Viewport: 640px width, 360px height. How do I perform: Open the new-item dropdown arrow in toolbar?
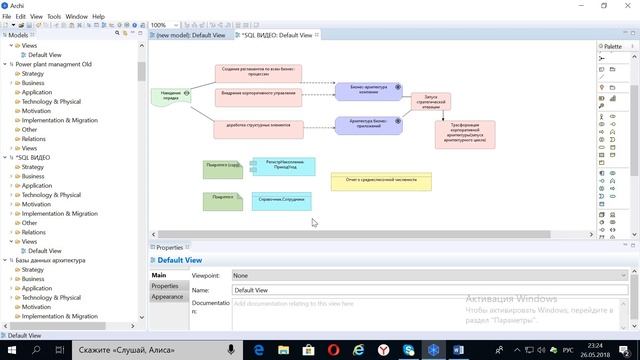click(13, 25)
